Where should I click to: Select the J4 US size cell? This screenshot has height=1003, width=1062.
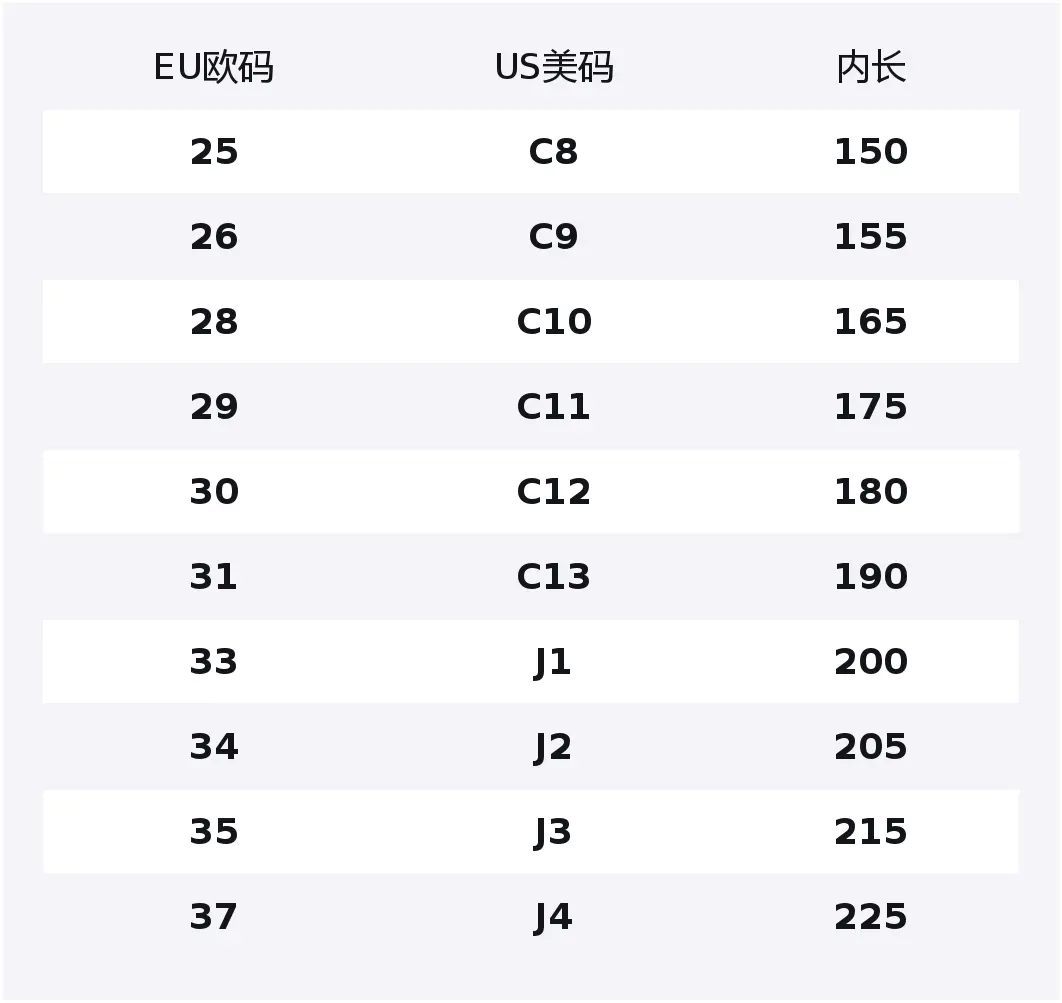(553, 918)
